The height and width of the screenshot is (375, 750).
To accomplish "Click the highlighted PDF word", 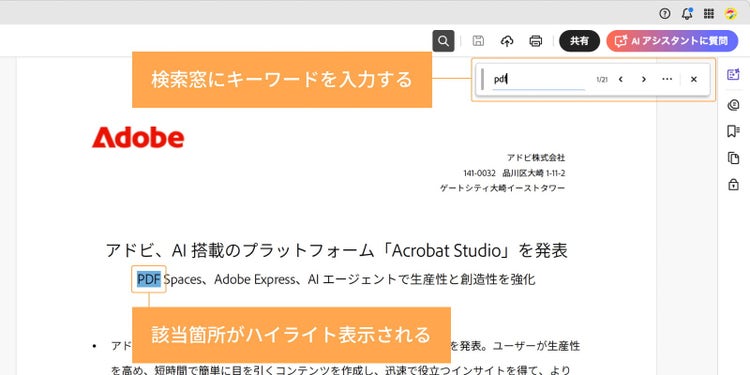I will coord(149,279).
